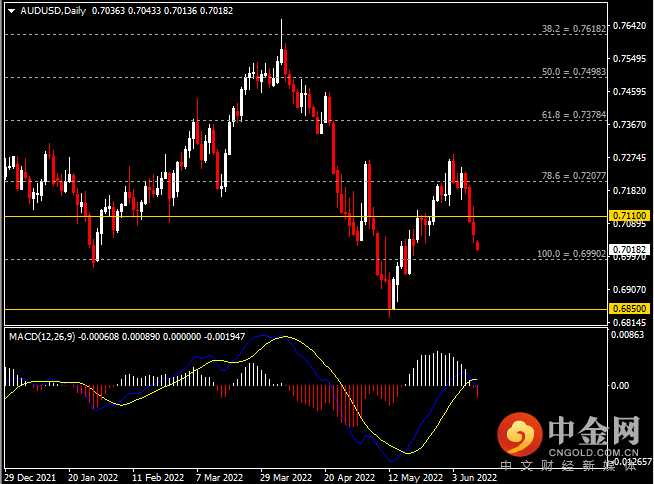Viewport: 654px width, 484px height.
Task: Click the red-orange CNGOLD logo icon
Action: click(520, 434)
